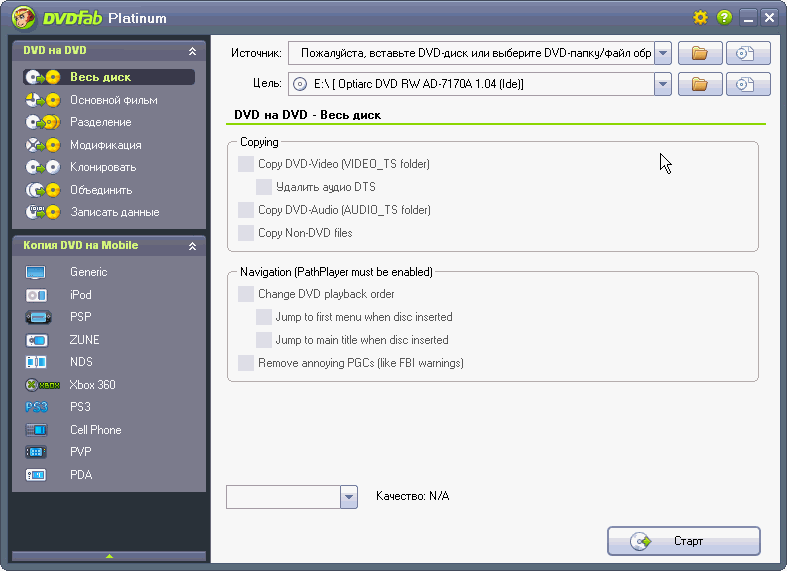Choose target image file icon button
787x571 pixels.
click(748, 84)
